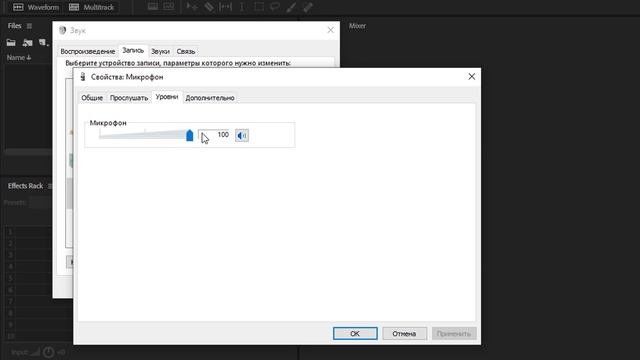Image resolution: width=640 pixels, height=360 pixels.
Task: Open Воспроизведение tab in Звук window
Action: (87, 51)
